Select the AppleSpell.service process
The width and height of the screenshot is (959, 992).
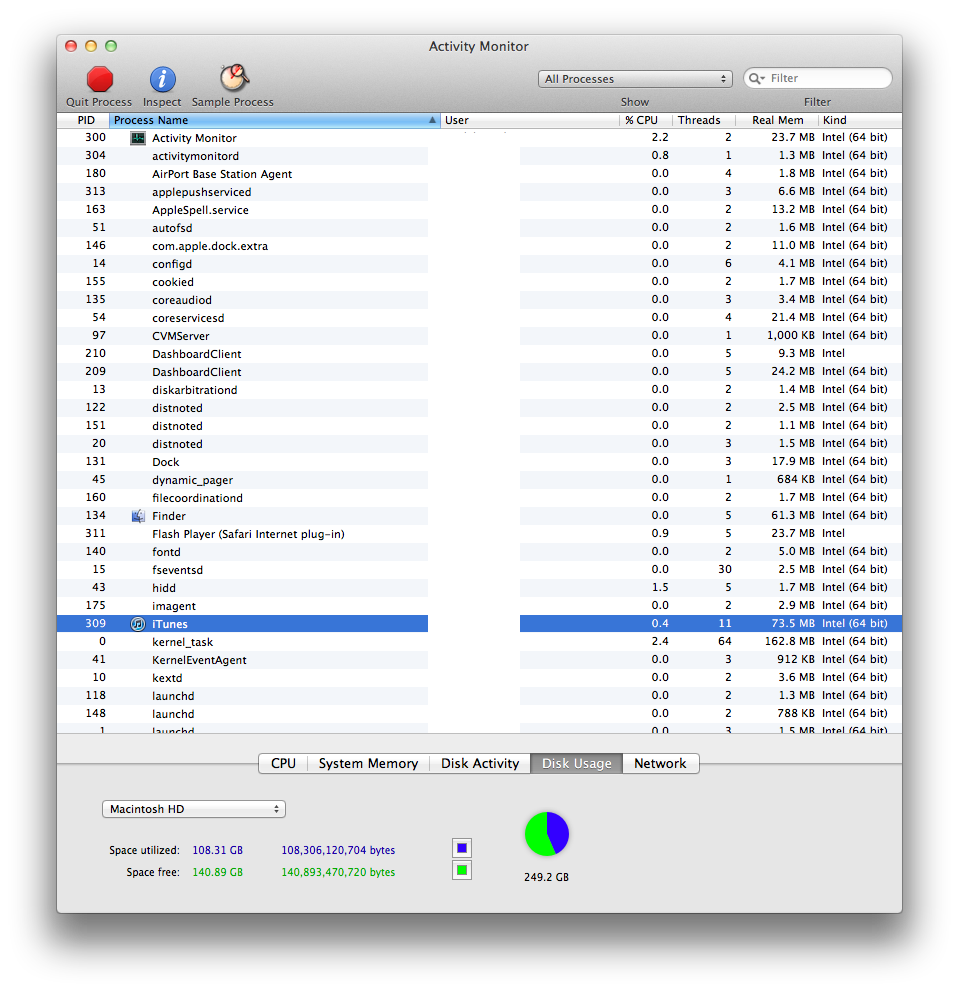click(480, 210)
